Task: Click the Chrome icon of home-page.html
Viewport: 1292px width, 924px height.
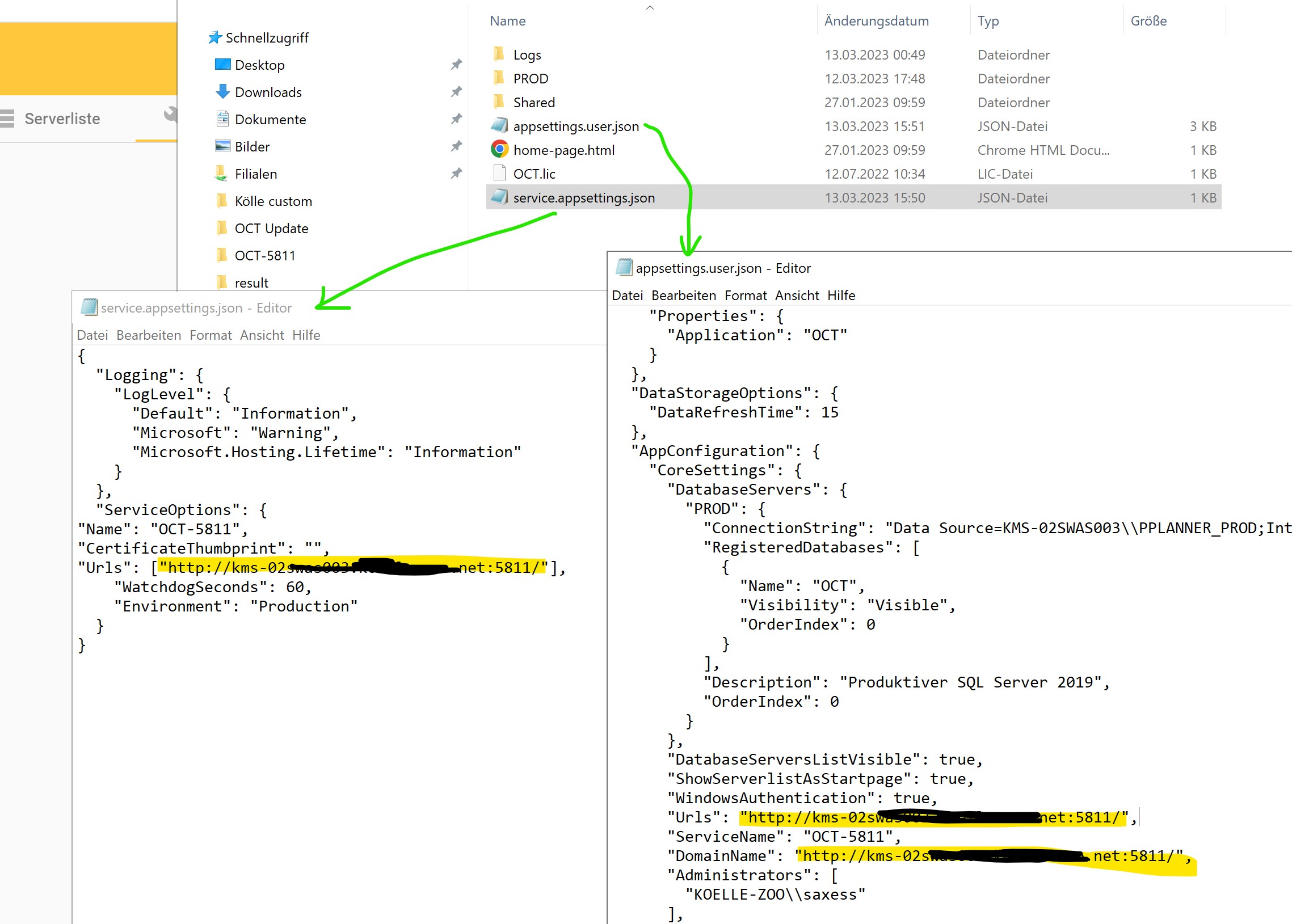Action: pyautogui.click(x=499, y=150)
